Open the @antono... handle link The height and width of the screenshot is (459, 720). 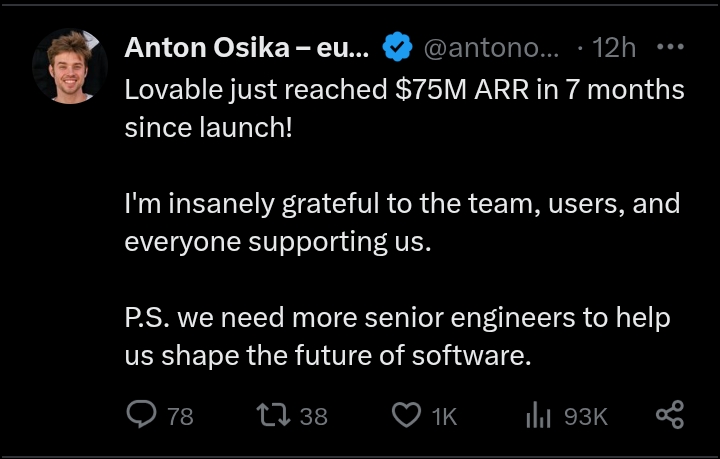494,47
